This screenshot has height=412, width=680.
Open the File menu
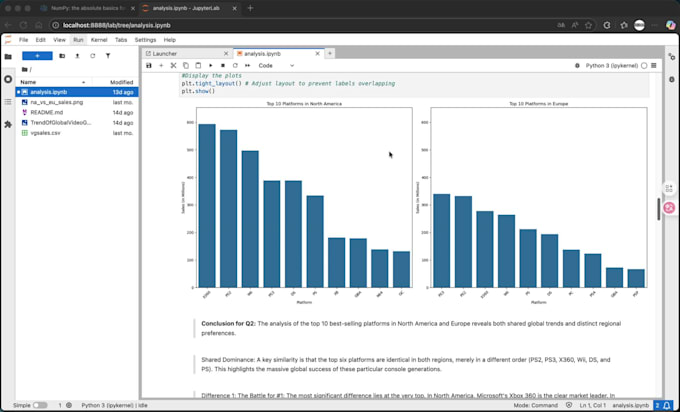click(x=23, y=39)
